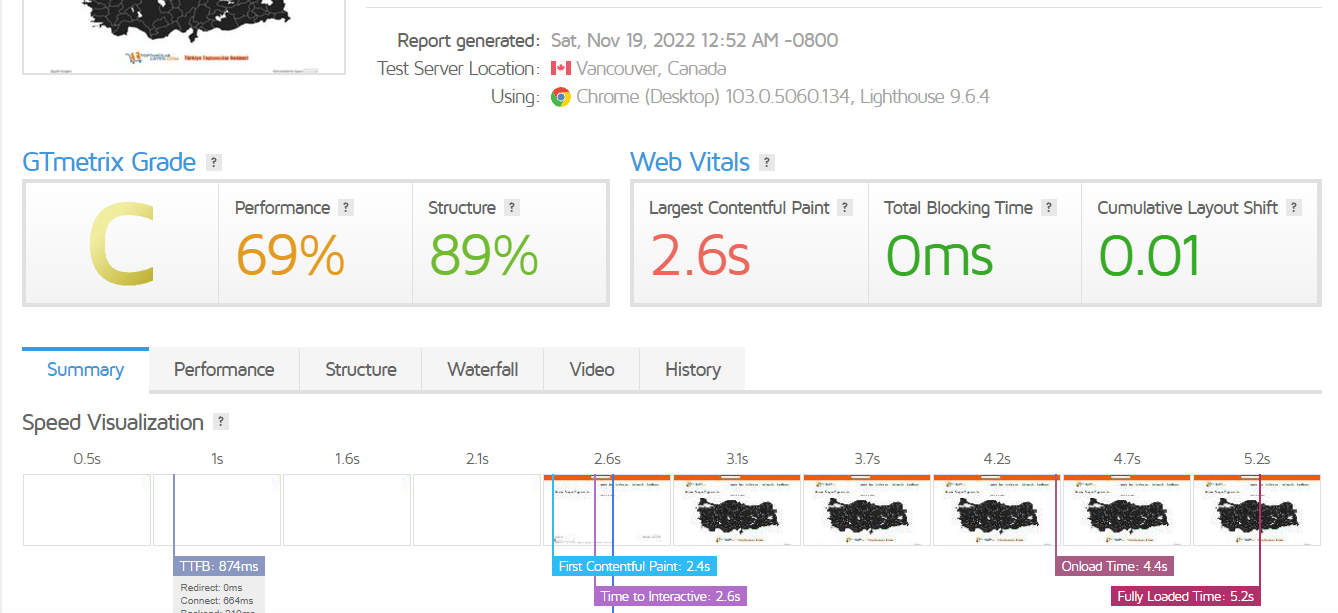Click the Fully Loaded Time 5.2s marker

1185,596
